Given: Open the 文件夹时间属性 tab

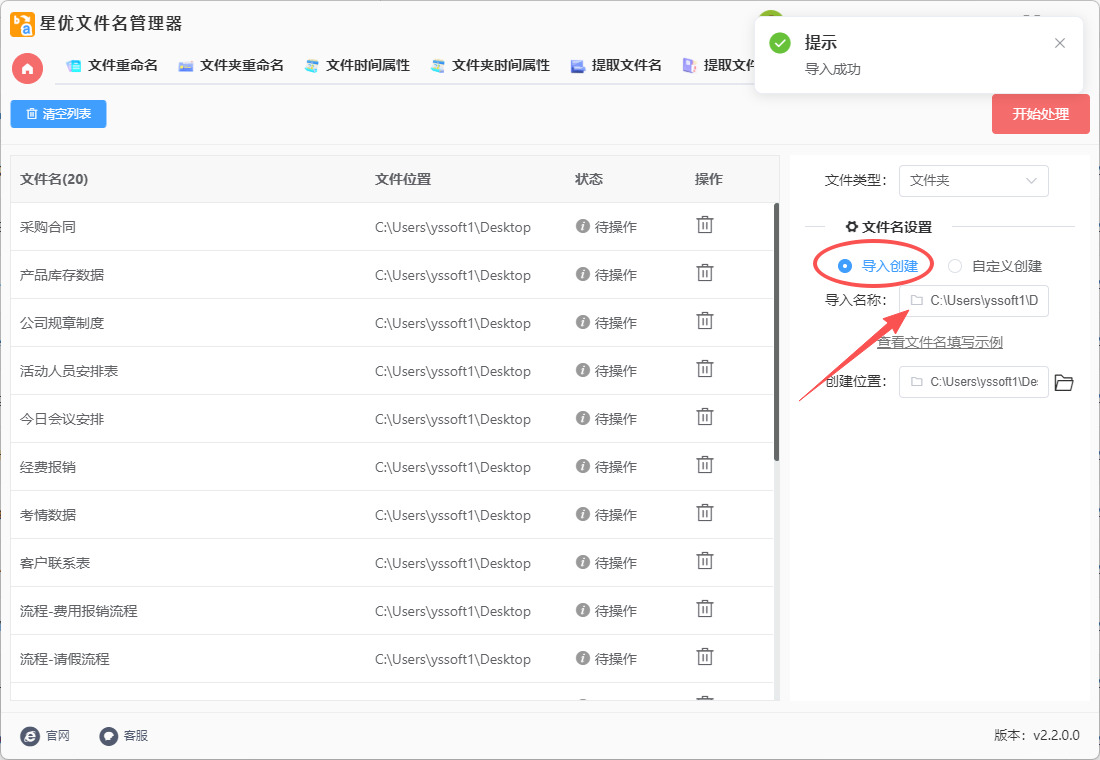Looking at the screenshot, I should click(490, 66).
